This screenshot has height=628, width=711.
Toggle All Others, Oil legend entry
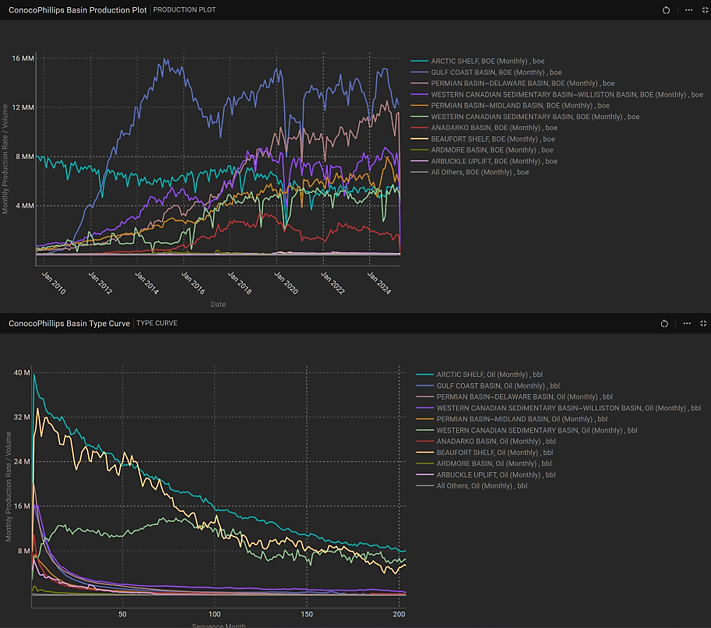472,486
